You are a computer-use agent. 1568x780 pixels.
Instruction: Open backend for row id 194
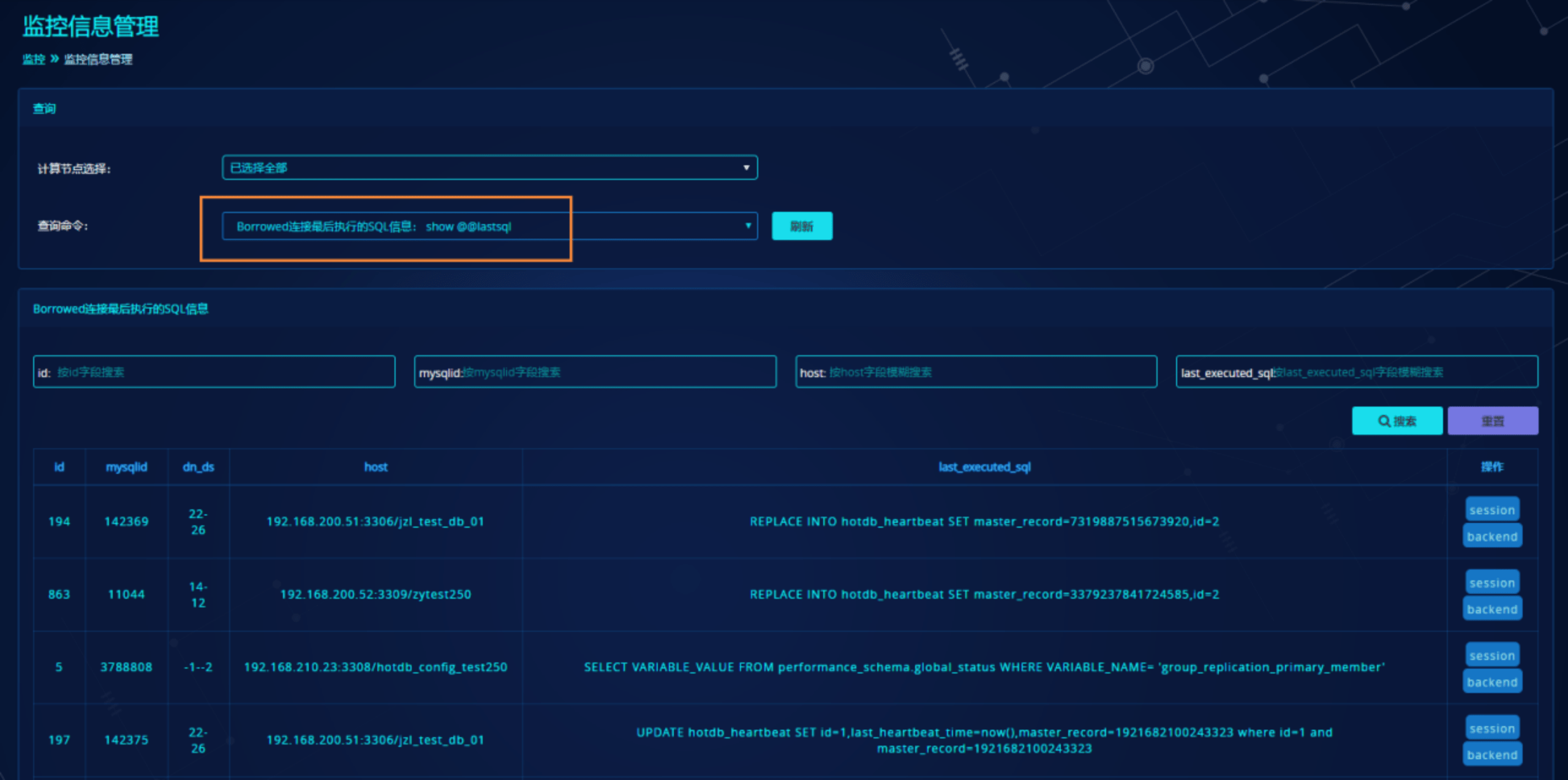point(1491,536)
